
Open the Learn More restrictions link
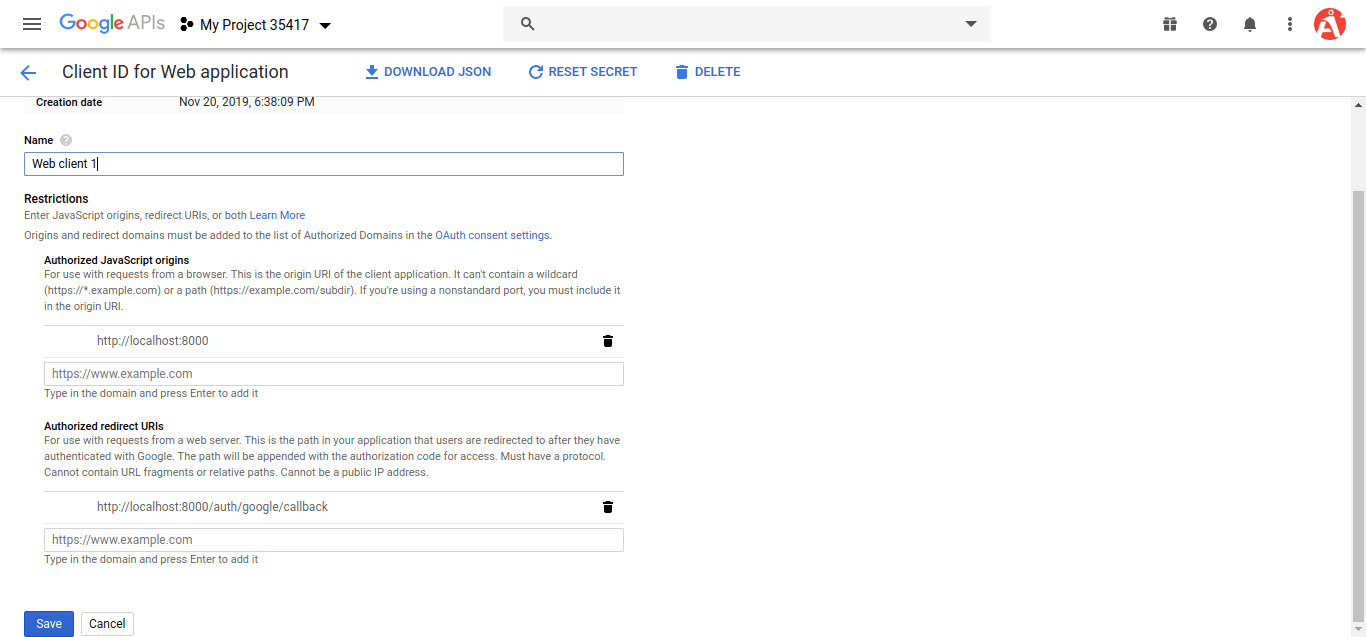[x=277, y=214]
